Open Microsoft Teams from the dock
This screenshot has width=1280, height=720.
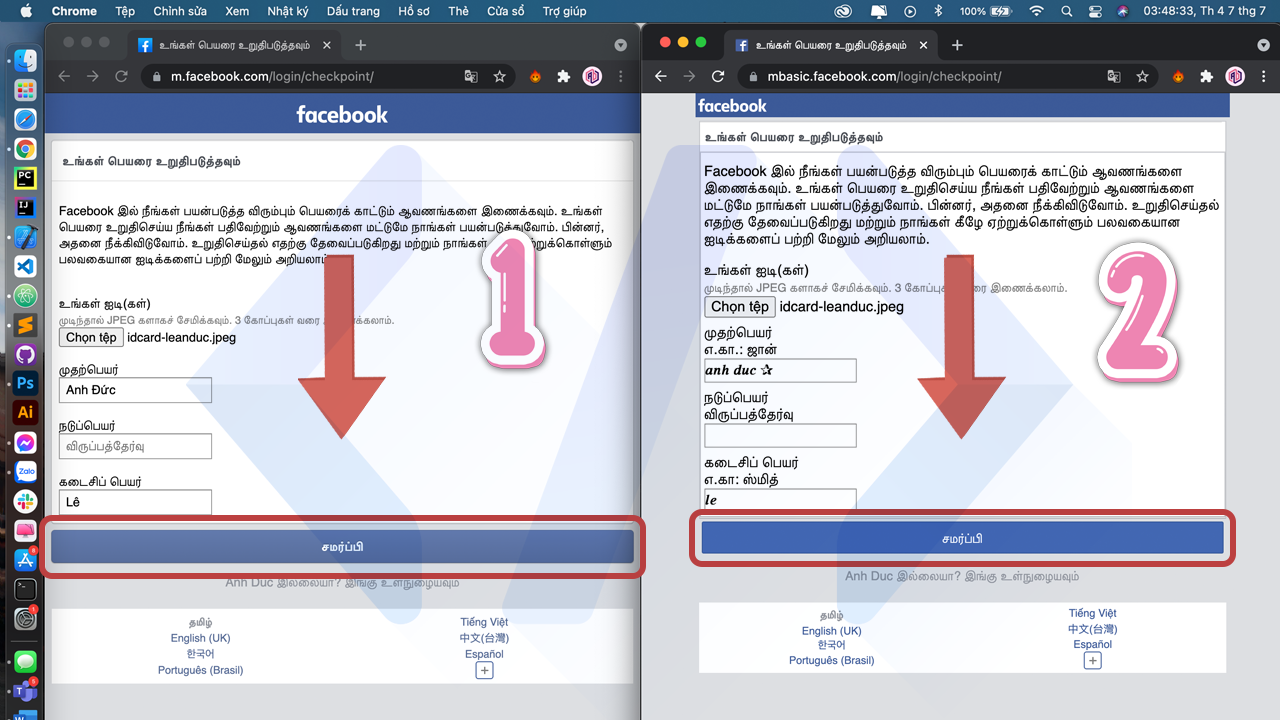26,691
